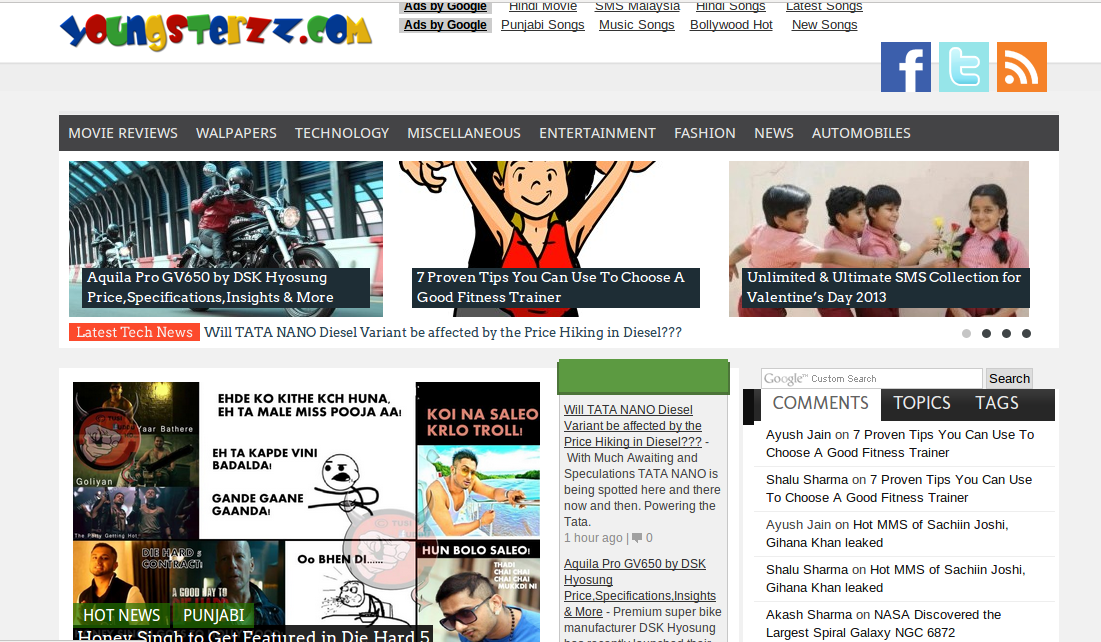Screen dimensions: 1101x642
Task: Open the Twitter bird icon
Action: 963,67
